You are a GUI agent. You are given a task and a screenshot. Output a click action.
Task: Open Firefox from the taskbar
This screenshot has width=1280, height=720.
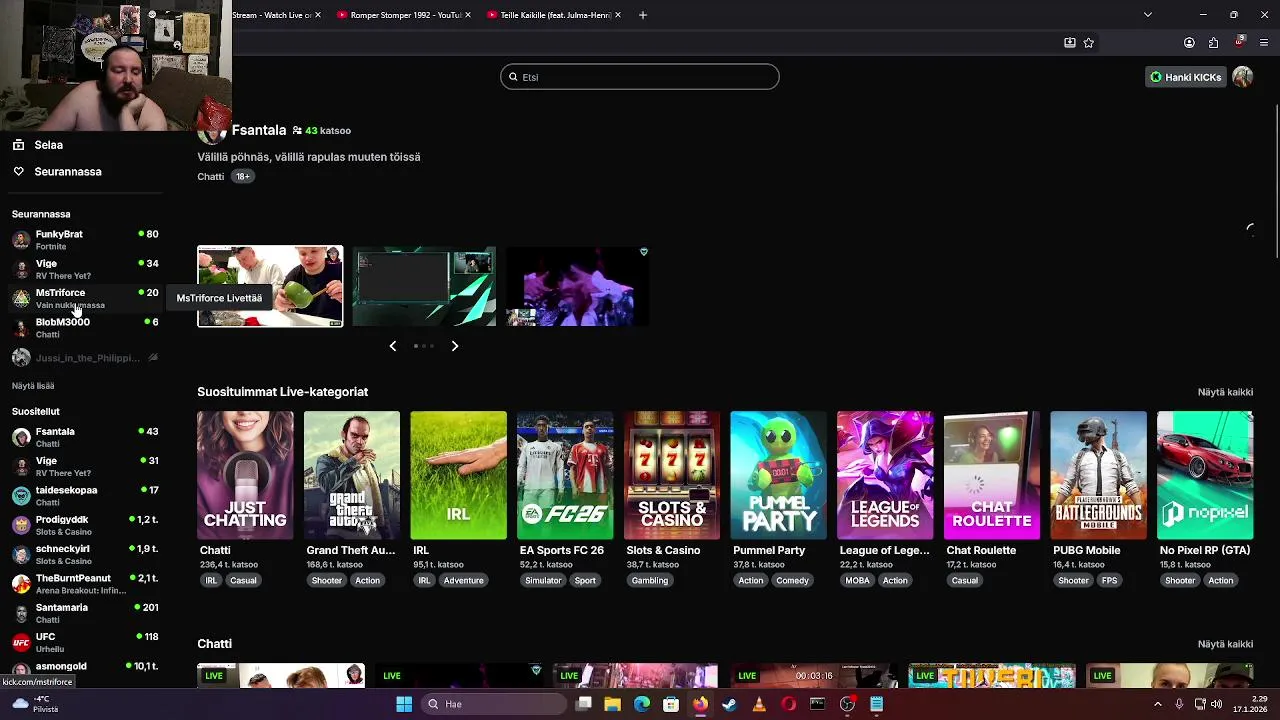[700, 704]
